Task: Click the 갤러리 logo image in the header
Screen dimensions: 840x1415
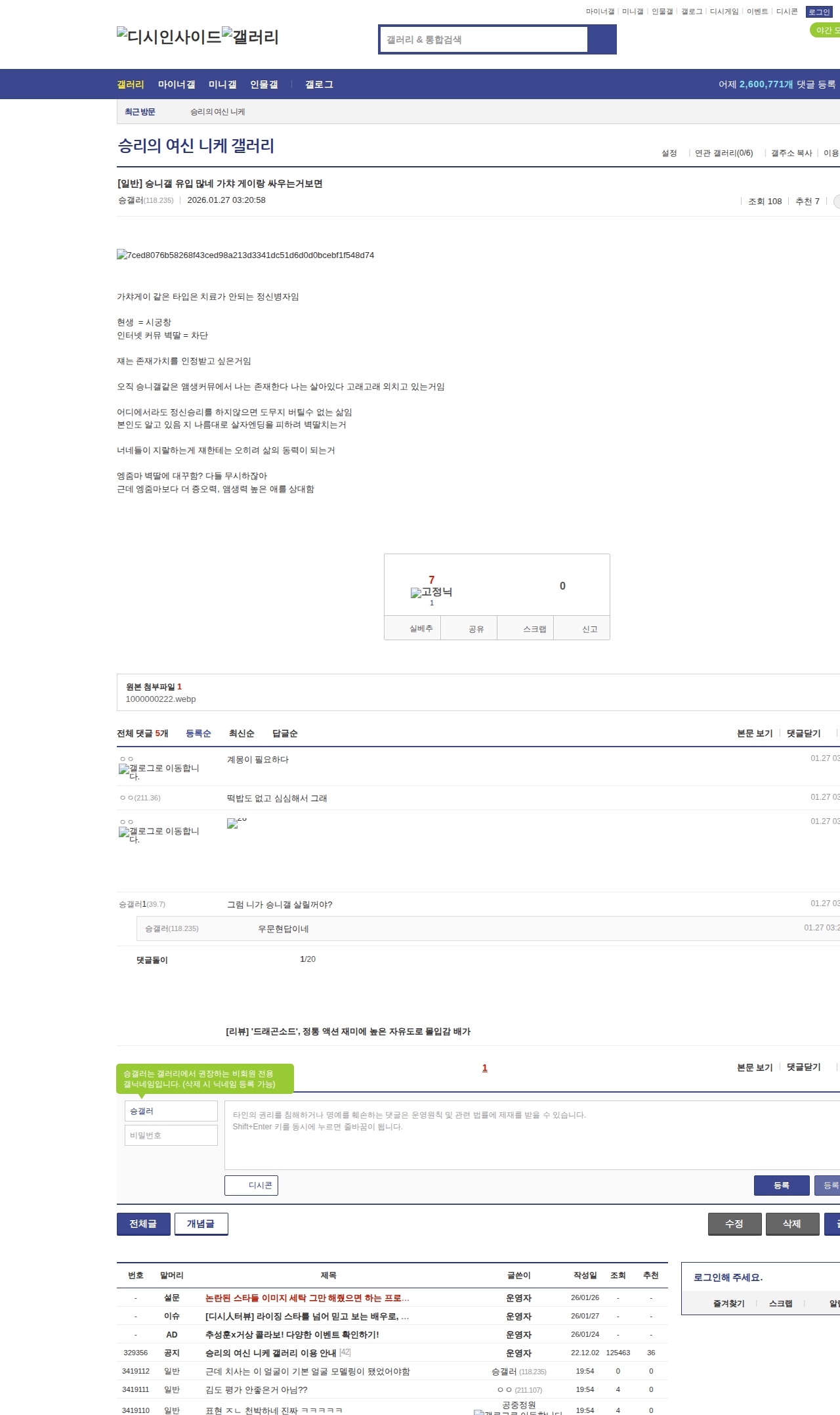Action: point(250,37)
